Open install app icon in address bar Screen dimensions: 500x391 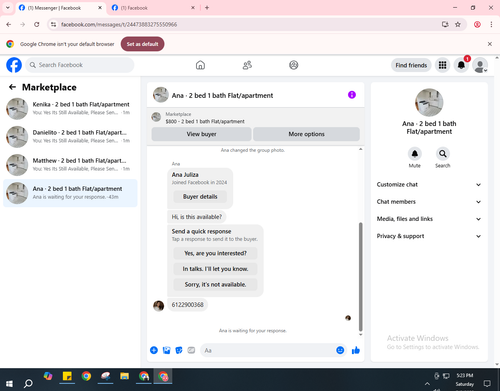[x=445, y=24]
